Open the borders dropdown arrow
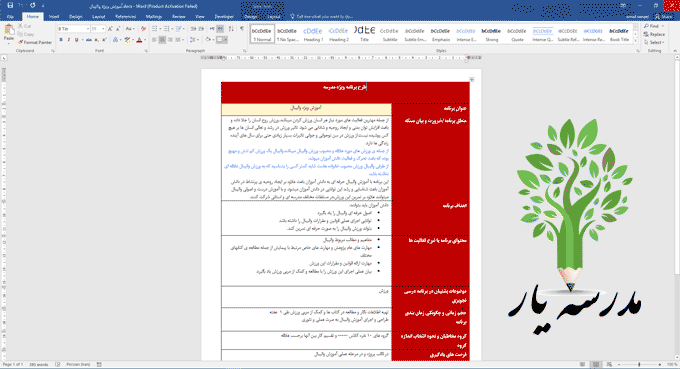The image size is (680, 369). 226,40
